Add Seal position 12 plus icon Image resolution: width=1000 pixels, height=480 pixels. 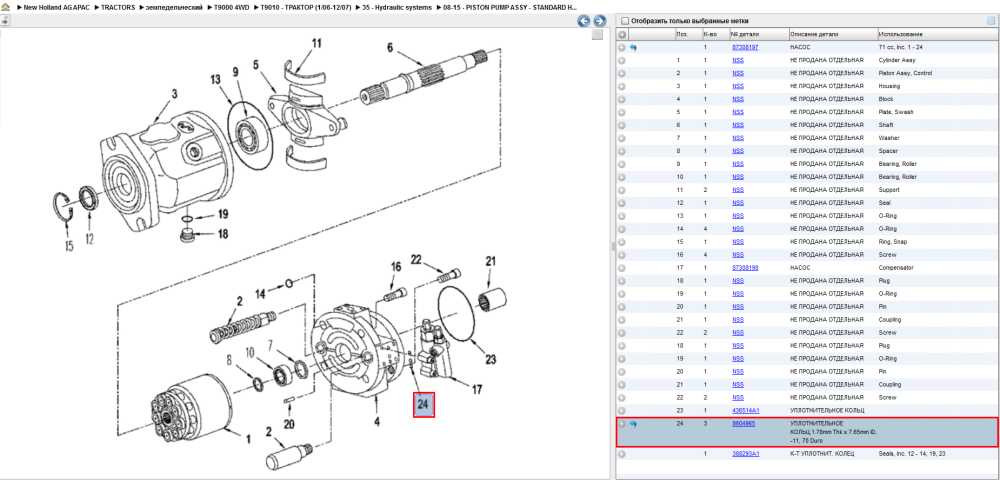click(x=622, y=203)
